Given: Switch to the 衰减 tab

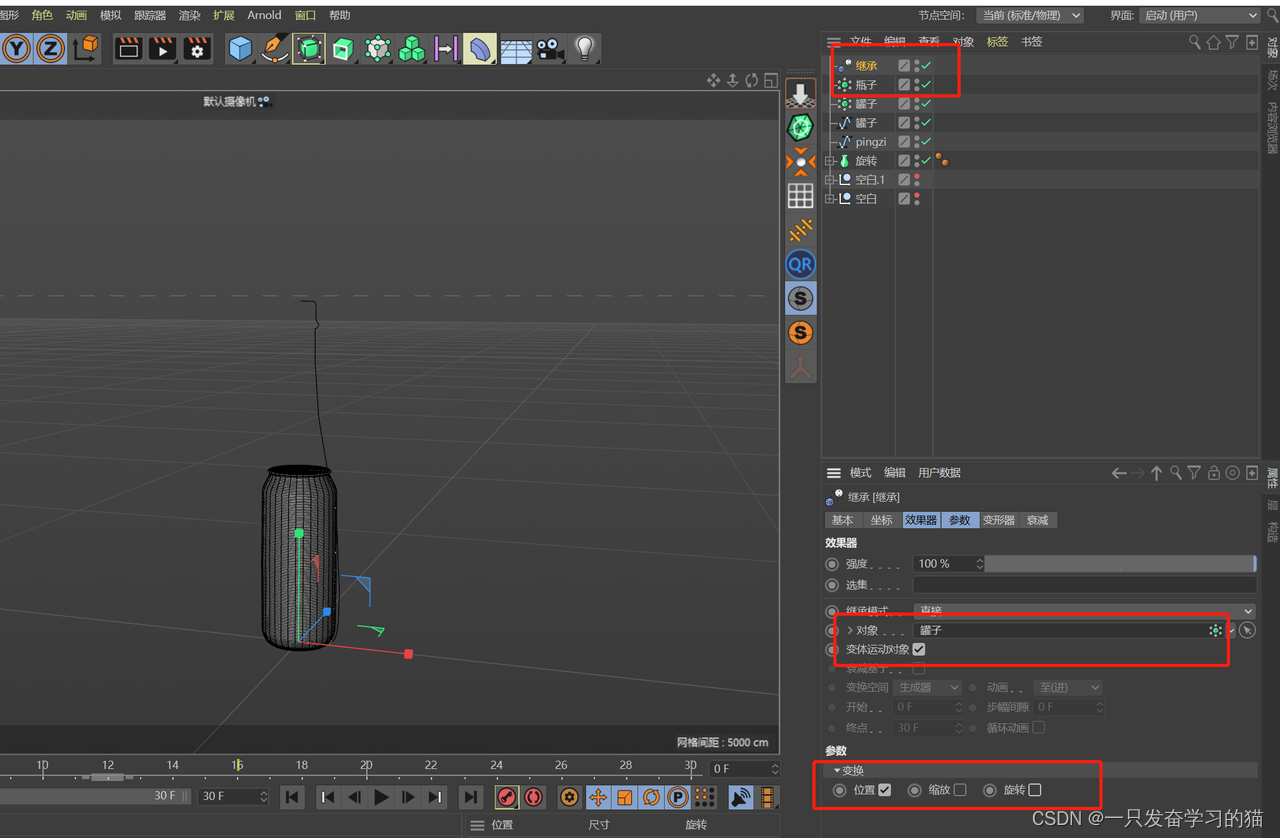Looking at the screenshot, I should coord(1037,520).
